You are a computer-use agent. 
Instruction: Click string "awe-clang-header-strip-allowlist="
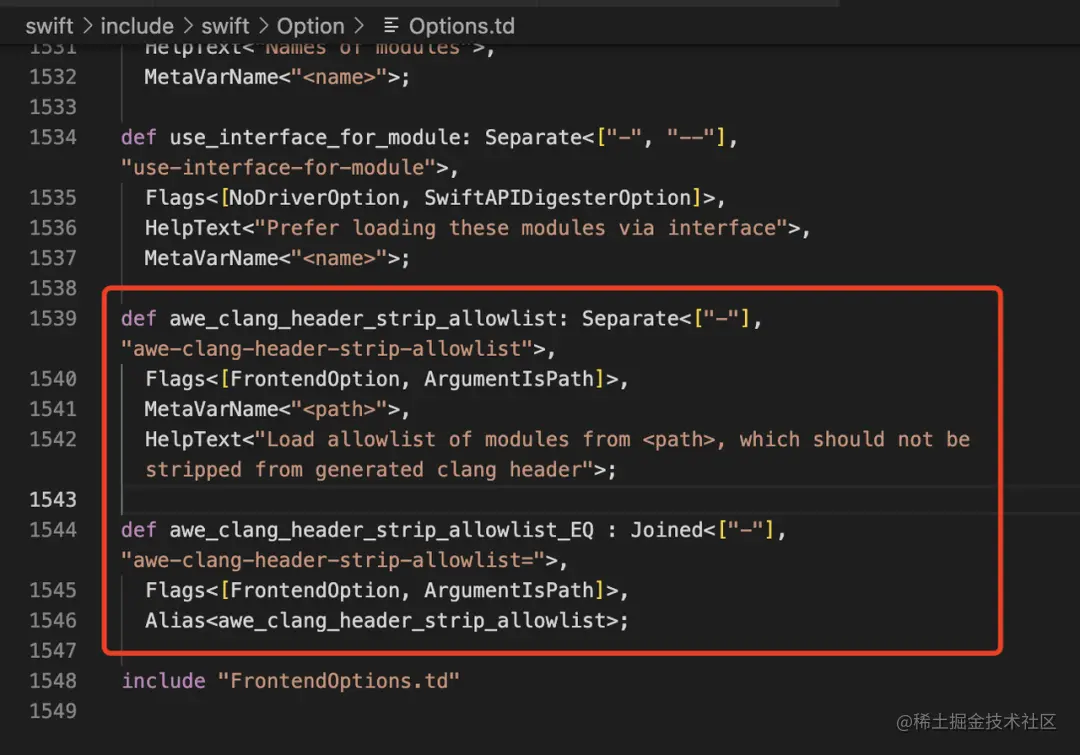333,560
